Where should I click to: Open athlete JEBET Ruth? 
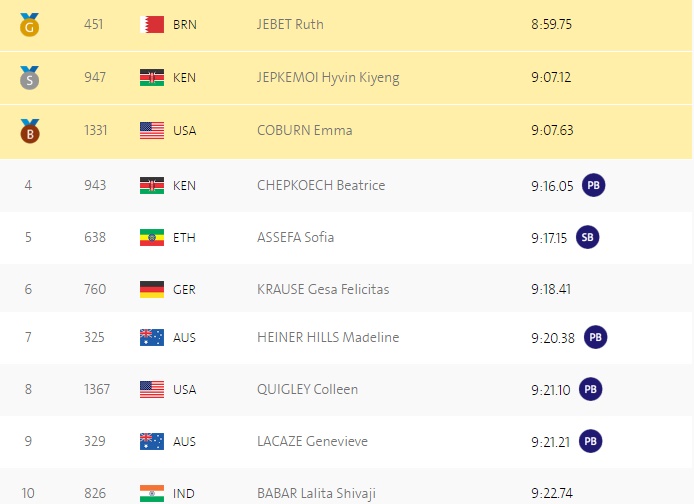290,24
